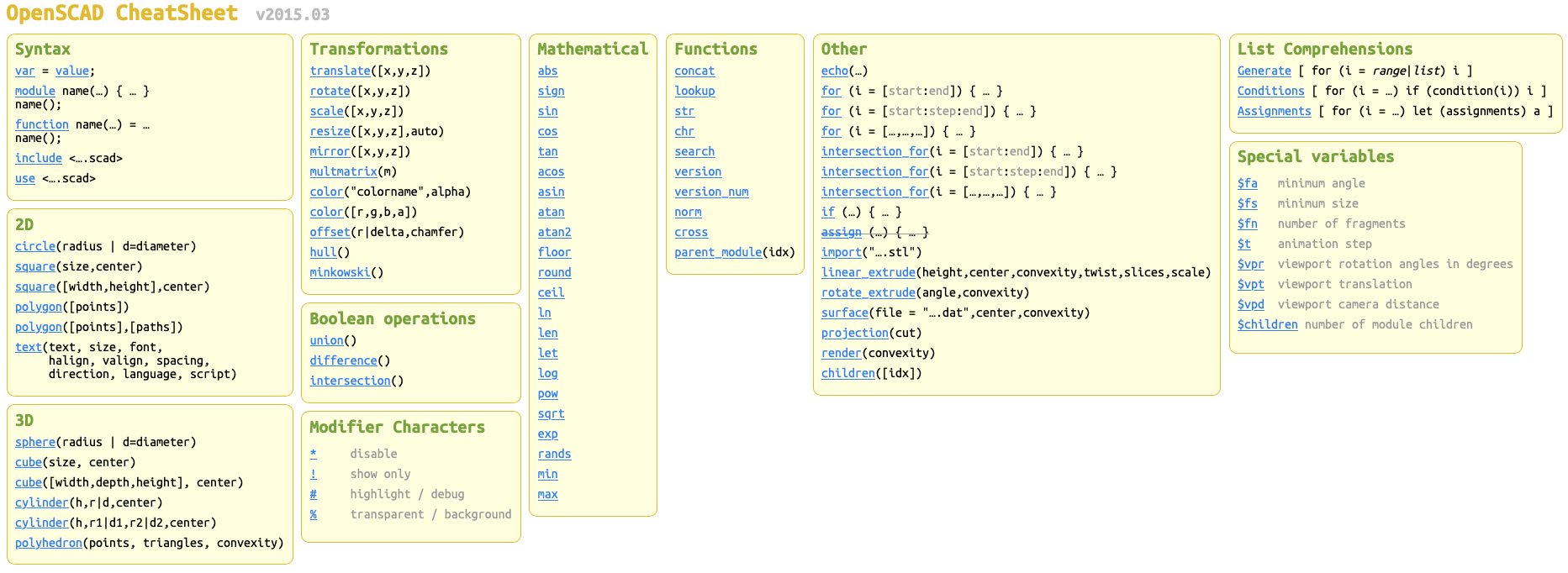Click the $fn special variable link

(1247, 224)
